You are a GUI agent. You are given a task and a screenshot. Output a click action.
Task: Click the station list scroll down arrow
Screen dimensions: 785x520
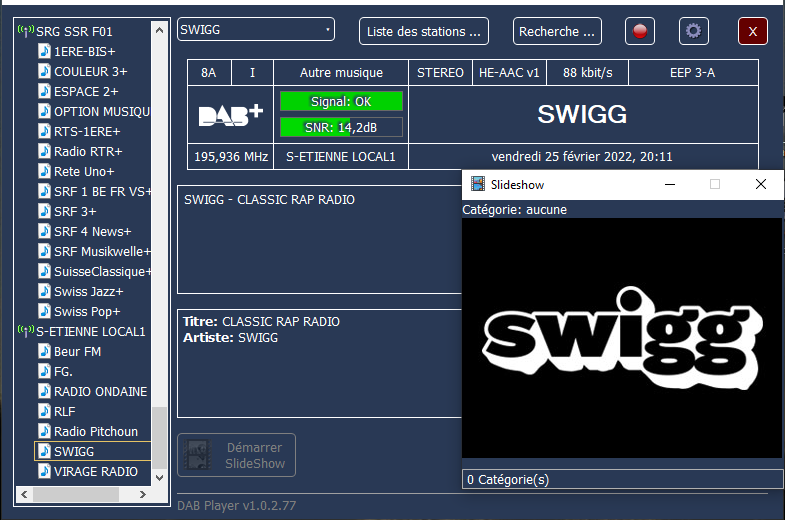[x=159, y=477]
